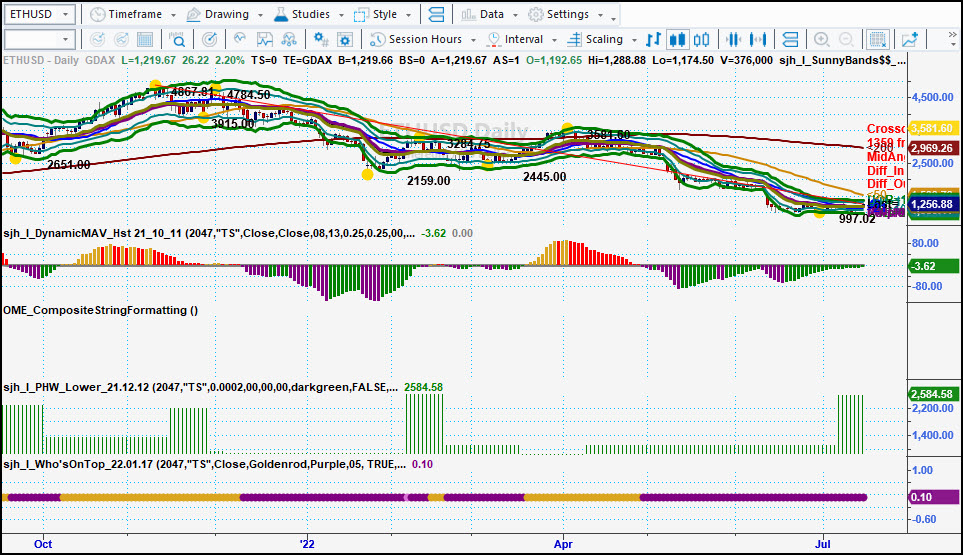Image resolution: width=963 pixels, height=555 pixels.
Task: Click the 997.02 low price label
Action: pos(857,219)
